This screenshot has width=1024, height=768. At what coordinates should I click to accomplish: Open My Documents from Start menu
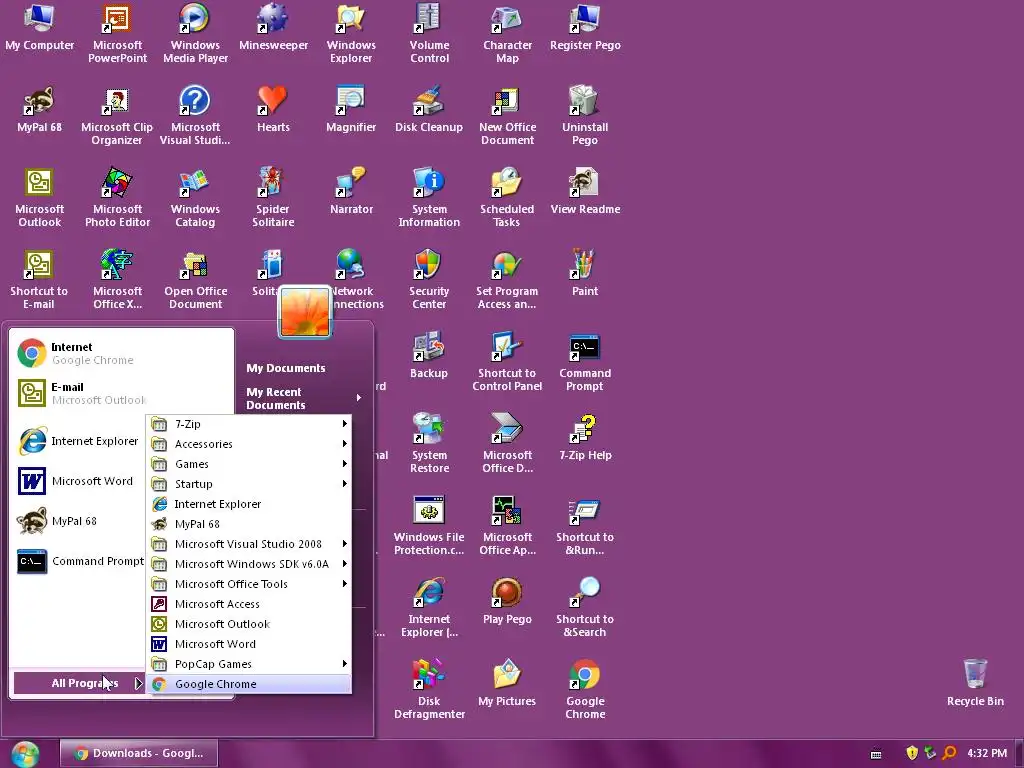[285, 368]
